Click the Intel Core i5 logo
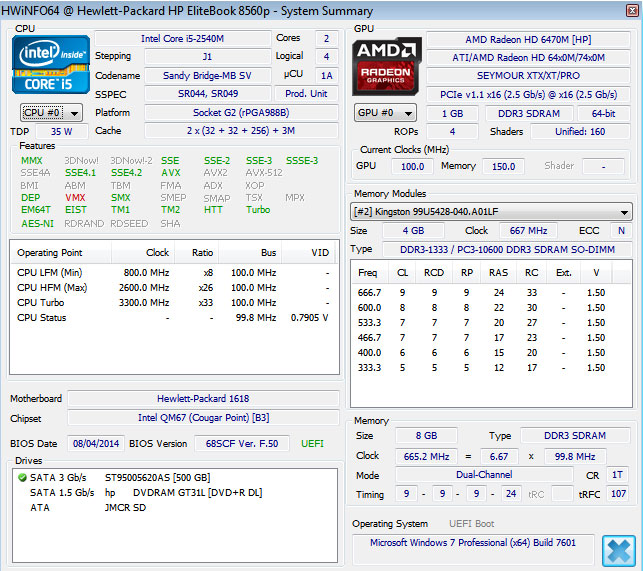643x571 pixels. point(51,65)
